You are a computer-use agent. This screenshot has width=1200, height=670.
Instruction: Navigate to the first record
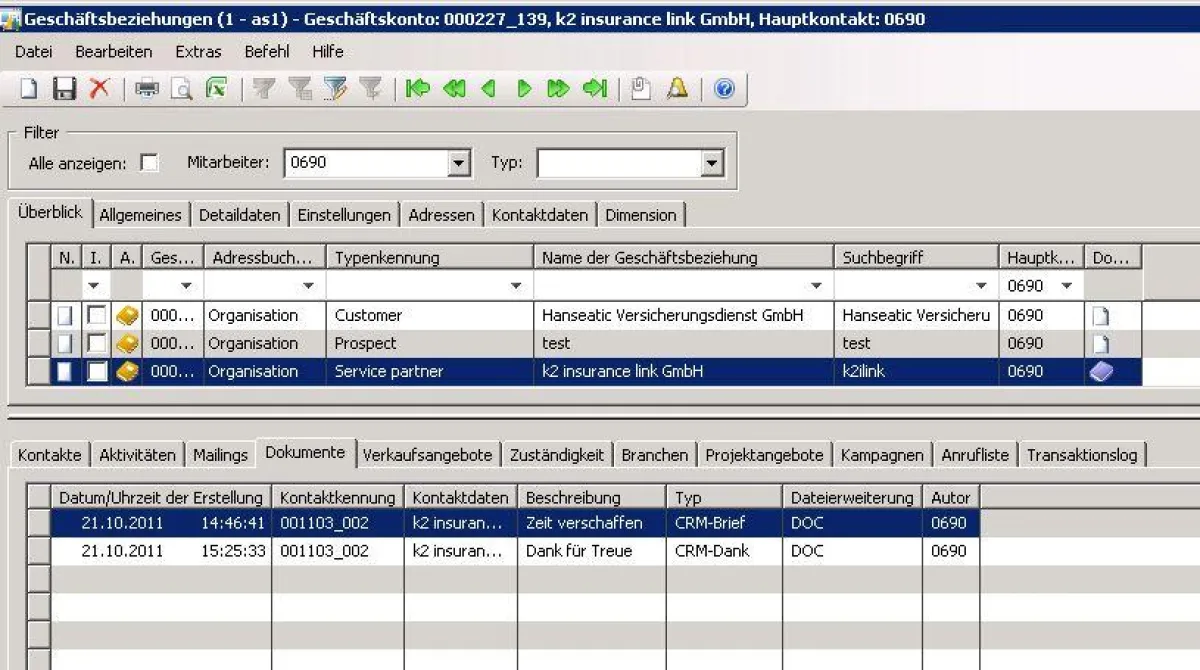point(416,89)
